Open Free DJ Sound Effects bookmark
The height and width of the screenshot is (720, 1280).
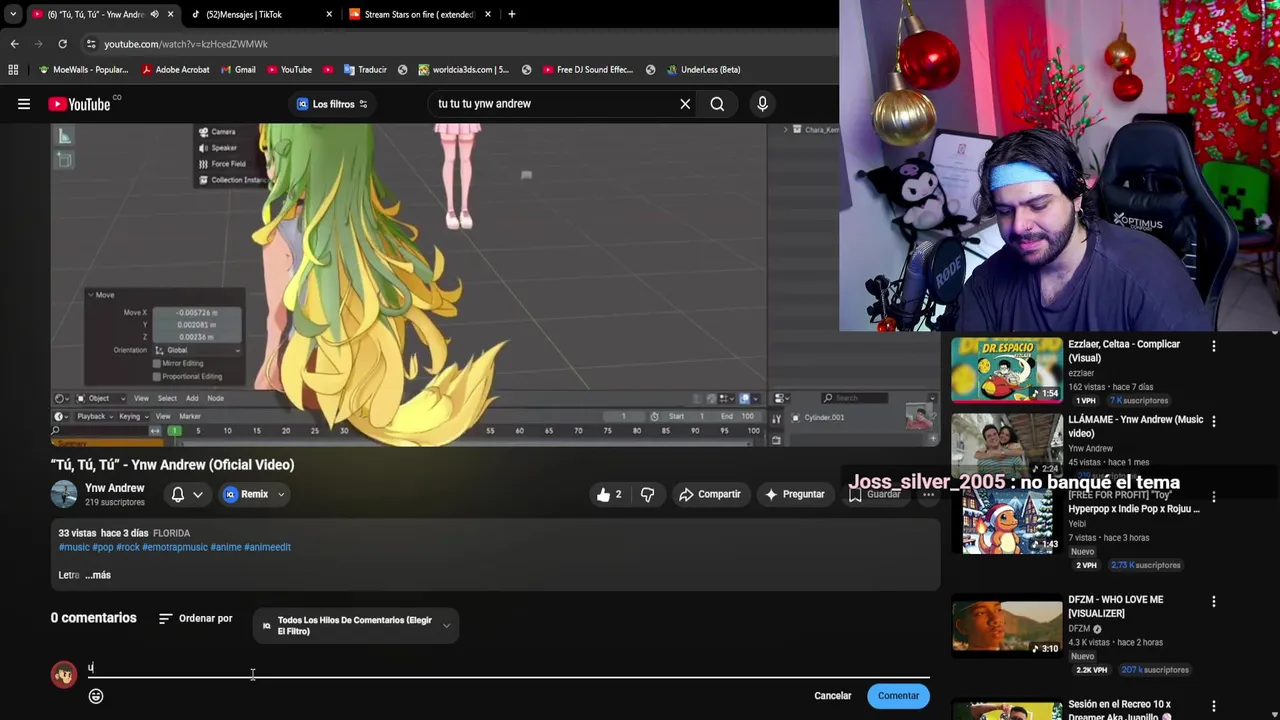588,70
